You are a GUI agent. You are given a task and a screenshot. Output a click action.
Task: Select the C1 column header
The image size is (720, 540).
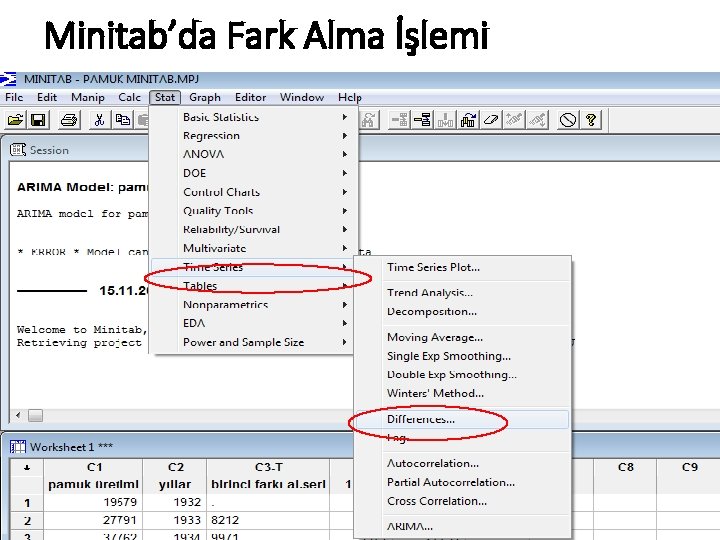click(94, 467)
